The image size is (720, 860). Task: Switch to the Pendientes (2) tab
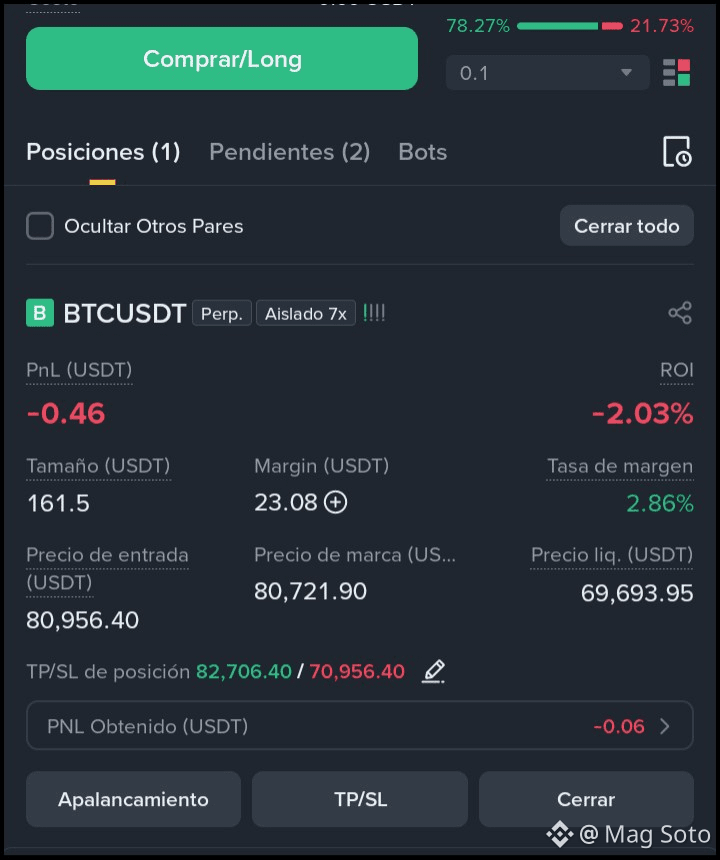click(290, 152)
